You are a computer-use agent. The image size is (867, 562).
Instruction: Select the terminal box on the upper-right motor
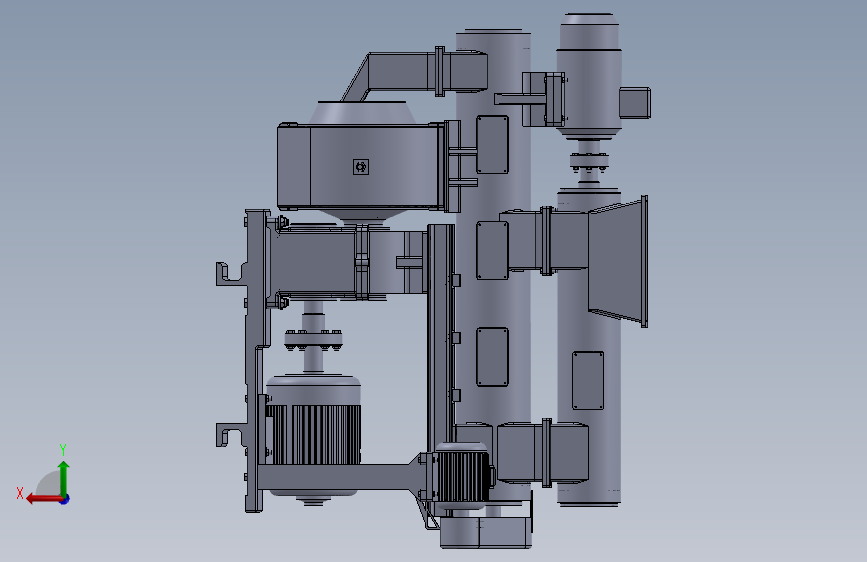coord(635,103)
